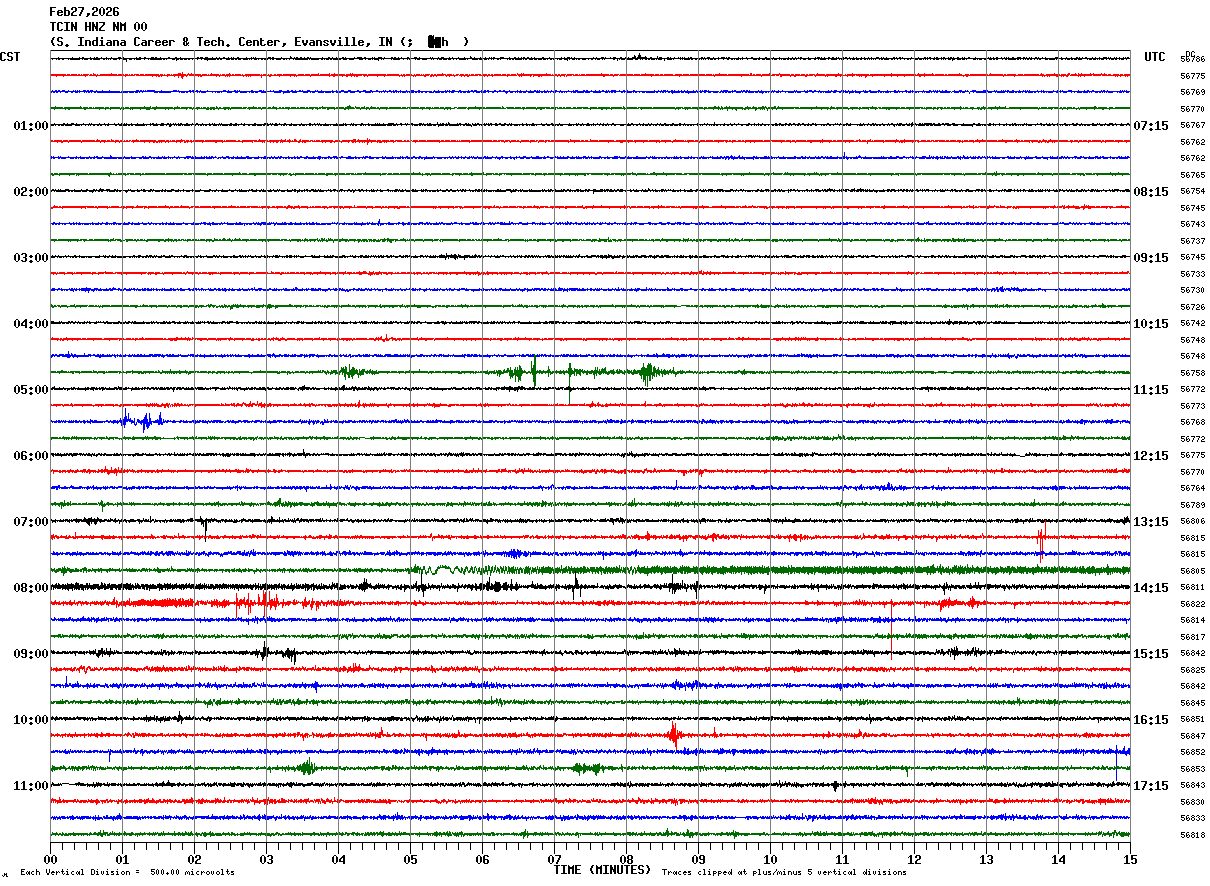The width and height of the screenshot is (1210, 886).
Task: Select the DC offset value 56773
Action: pos(1192,406)
